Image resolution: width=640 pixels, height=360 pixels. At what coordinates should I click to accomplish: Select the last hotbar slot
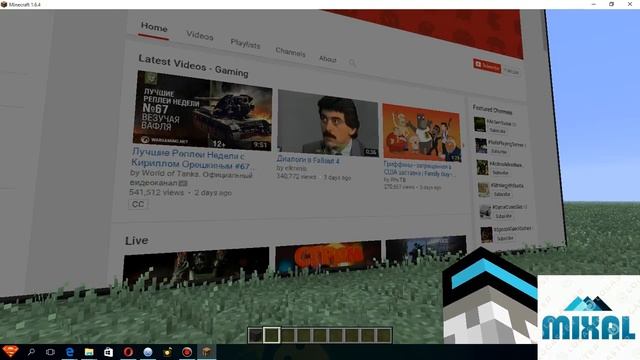[384, 335]
